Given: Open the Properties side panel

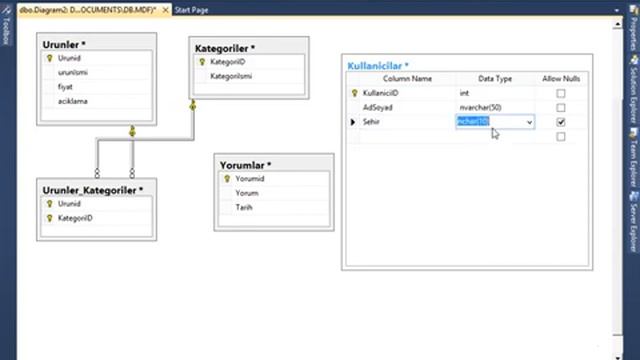Looking at the screenshot, I should (x=634, y=28).
